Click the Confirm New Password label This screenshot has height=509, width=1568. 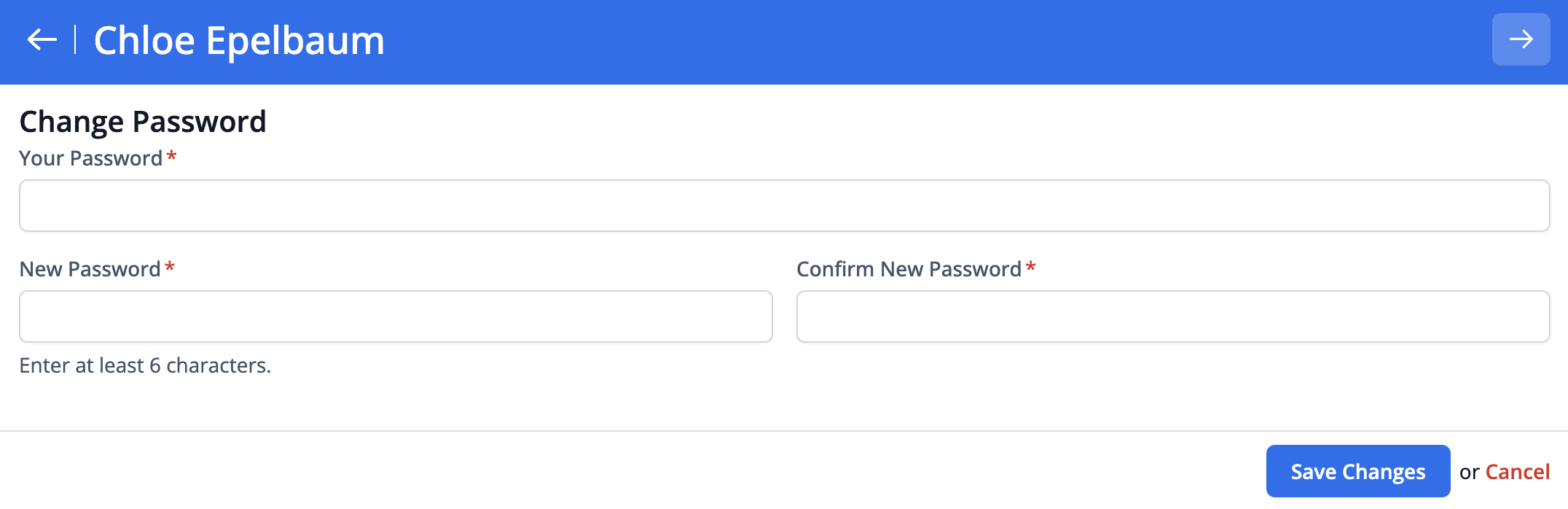pyautogui.click(x=908, y=269)
